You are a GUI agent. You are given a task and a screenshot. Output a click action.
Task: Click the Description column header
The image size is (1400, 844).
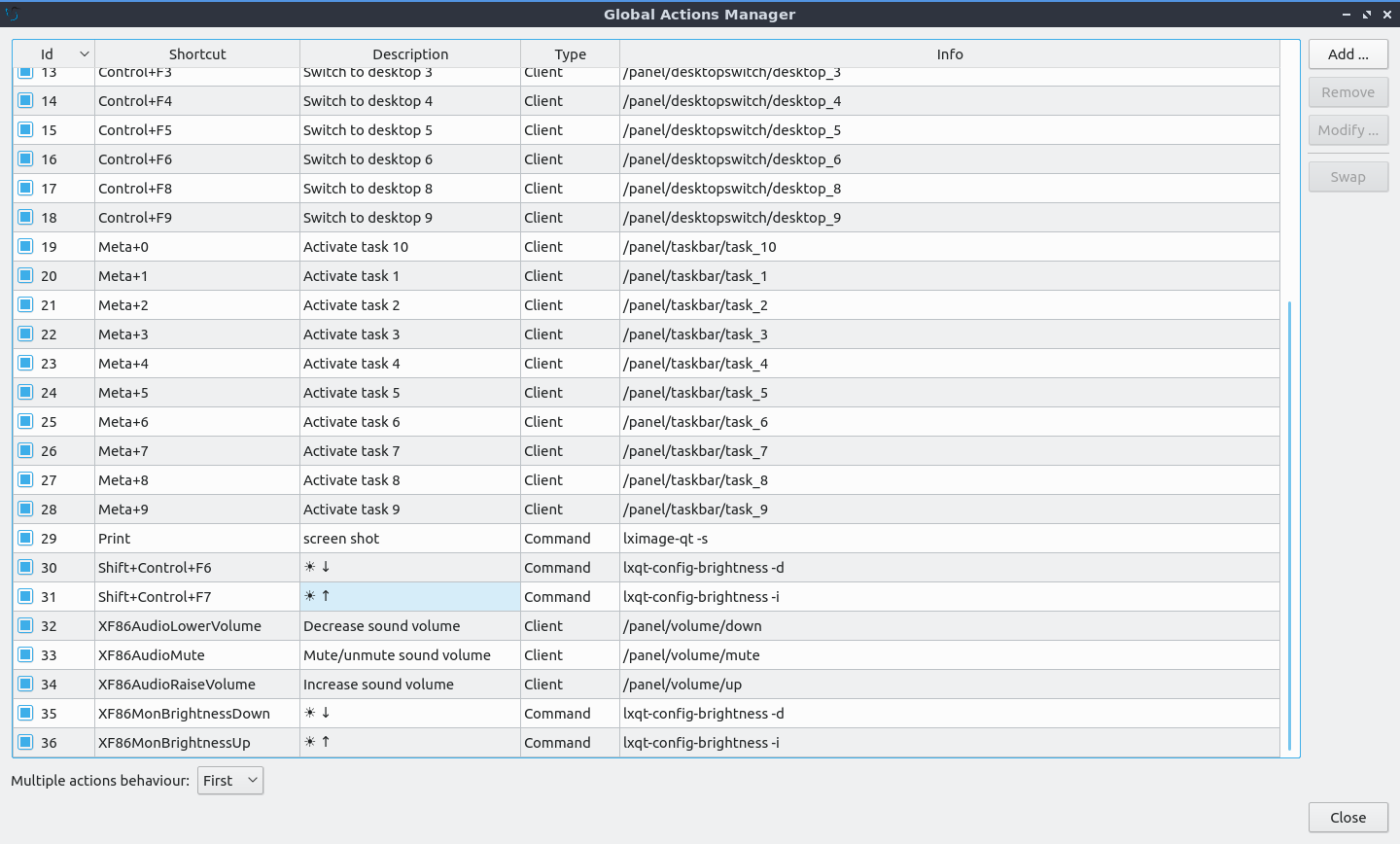coord(410,54)
